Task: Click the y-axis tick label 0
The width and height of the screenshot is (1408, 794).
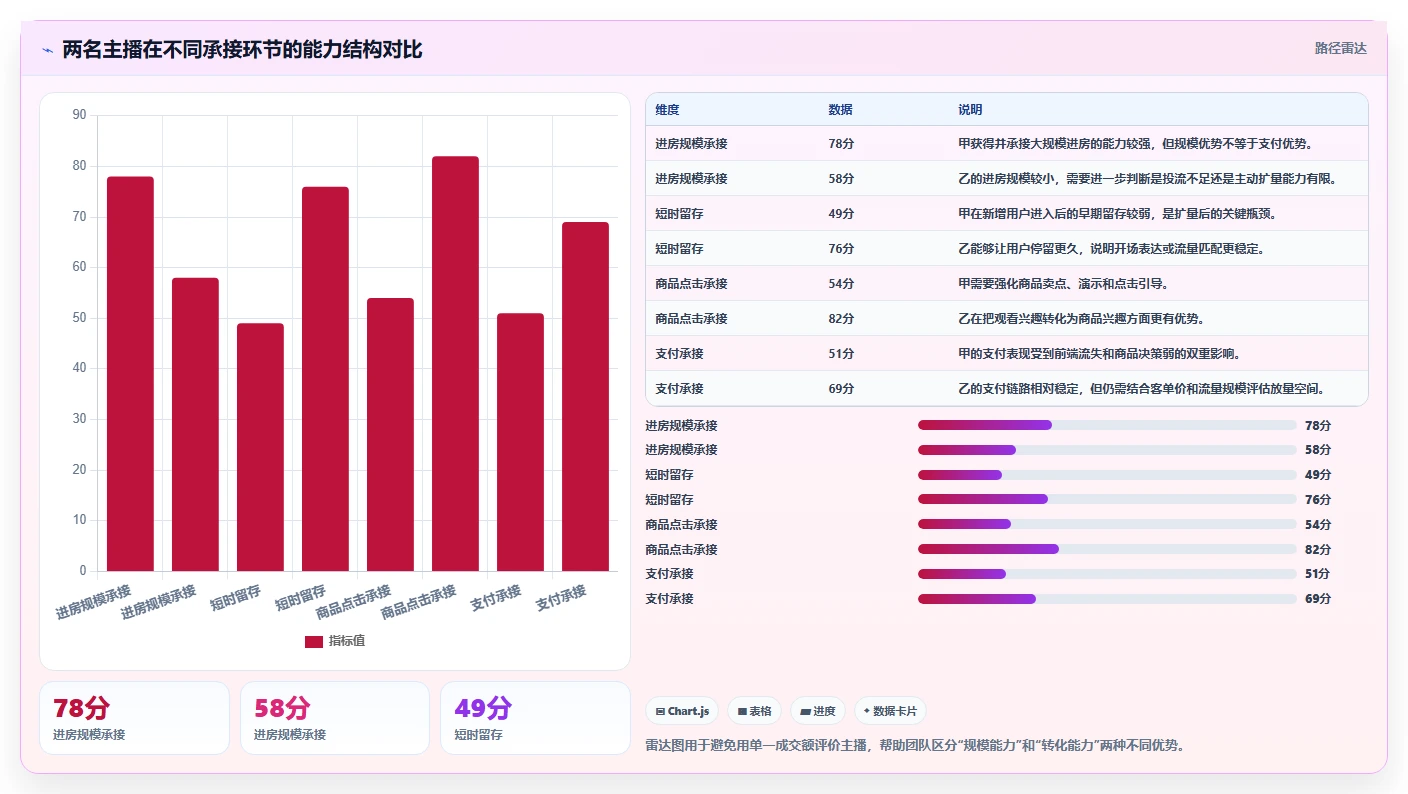Action: 84,571
